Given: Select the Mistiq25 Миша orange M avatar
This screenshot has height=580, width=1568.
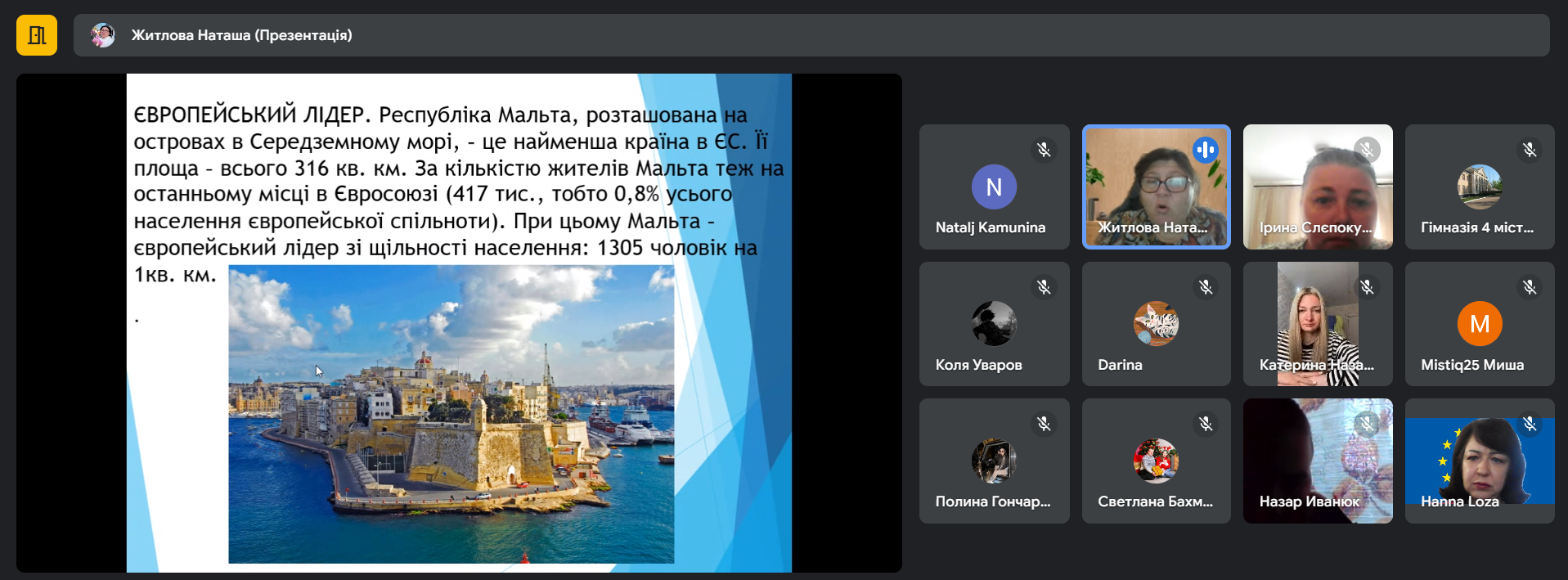Looking at the screenshot, I should coord(1480,324).
